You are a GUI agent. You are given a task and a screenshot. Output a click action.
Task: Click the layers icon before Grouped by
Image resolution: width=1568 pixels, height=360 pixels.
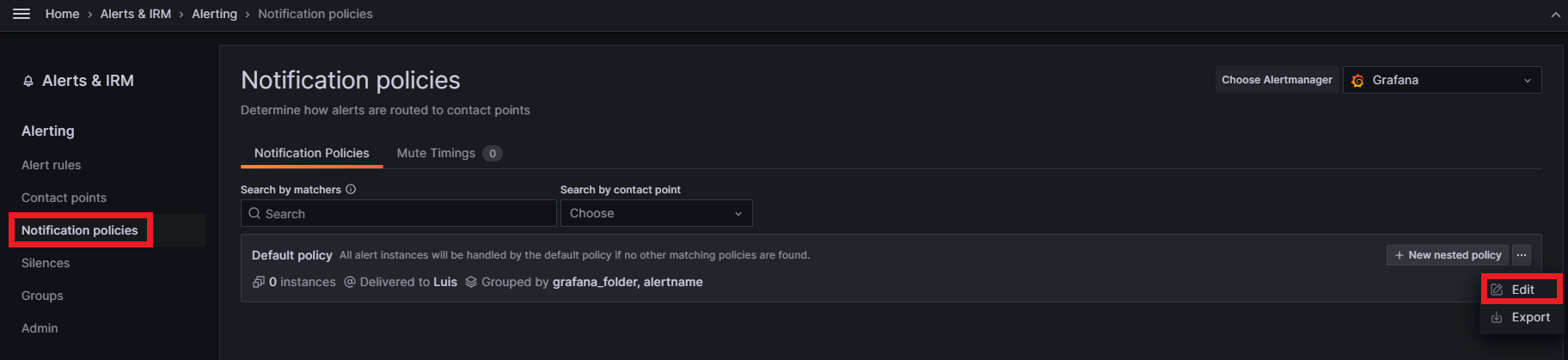pos(471,282)
